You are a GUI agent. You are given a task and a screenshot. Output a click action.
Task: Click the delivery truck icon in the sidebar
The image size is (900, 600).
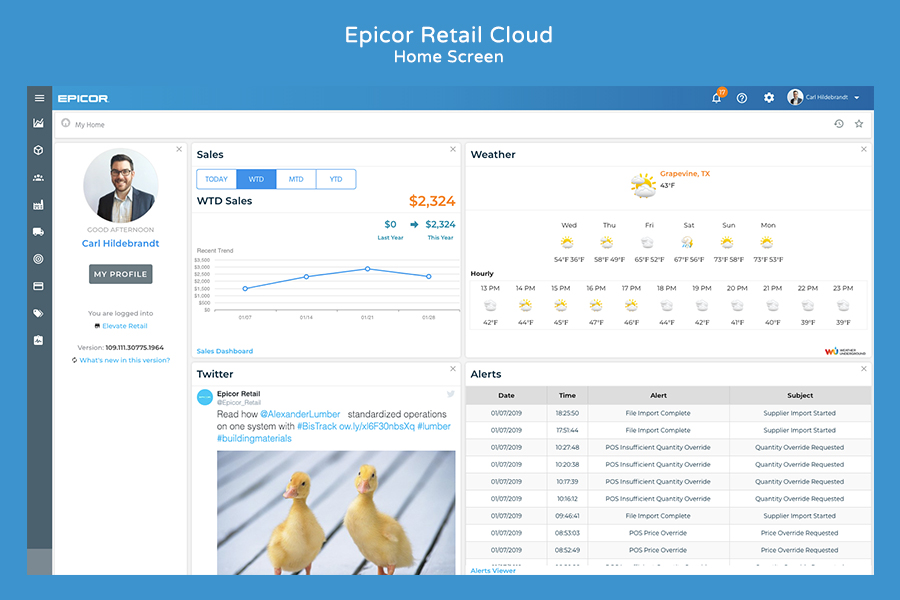pyautogui.click(x=39, y=232)
